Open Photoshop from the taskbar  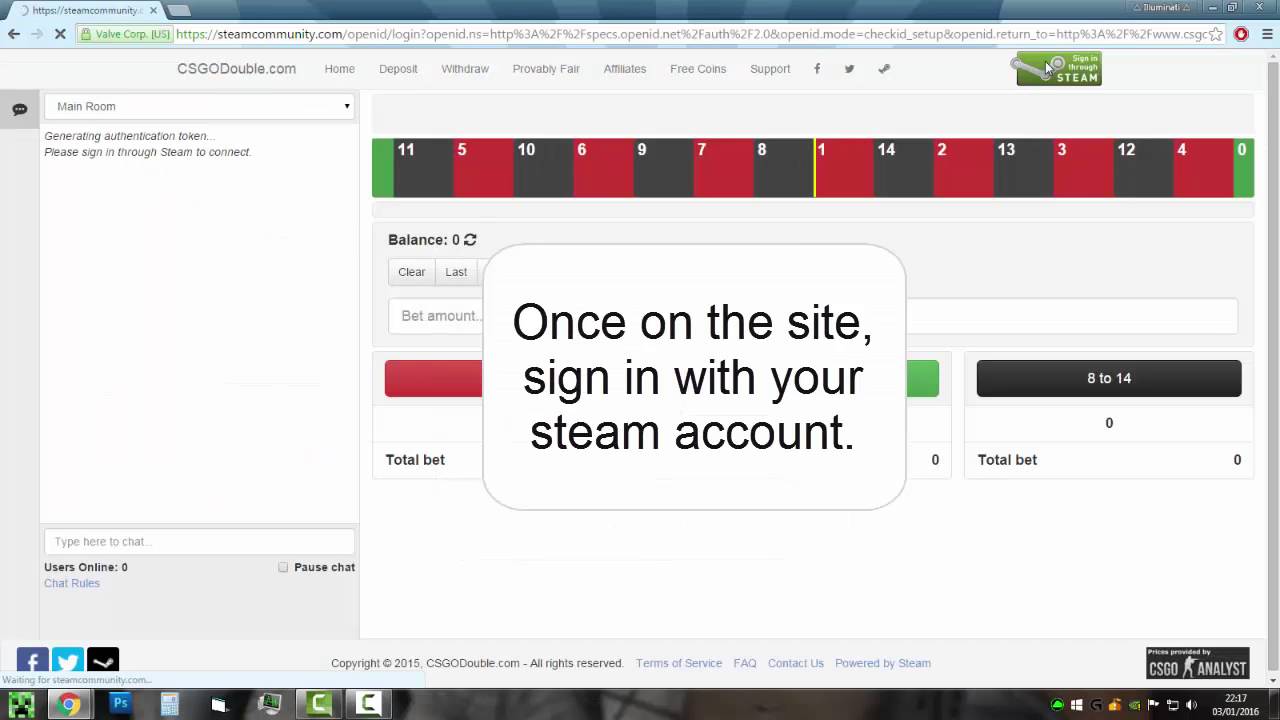click(120, 704)
